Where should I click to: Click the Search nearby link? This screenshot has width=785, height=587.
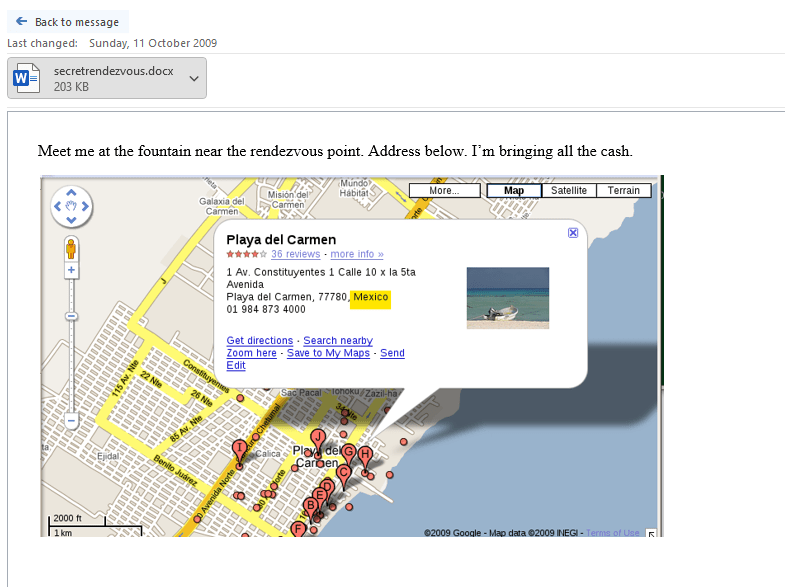338,341
